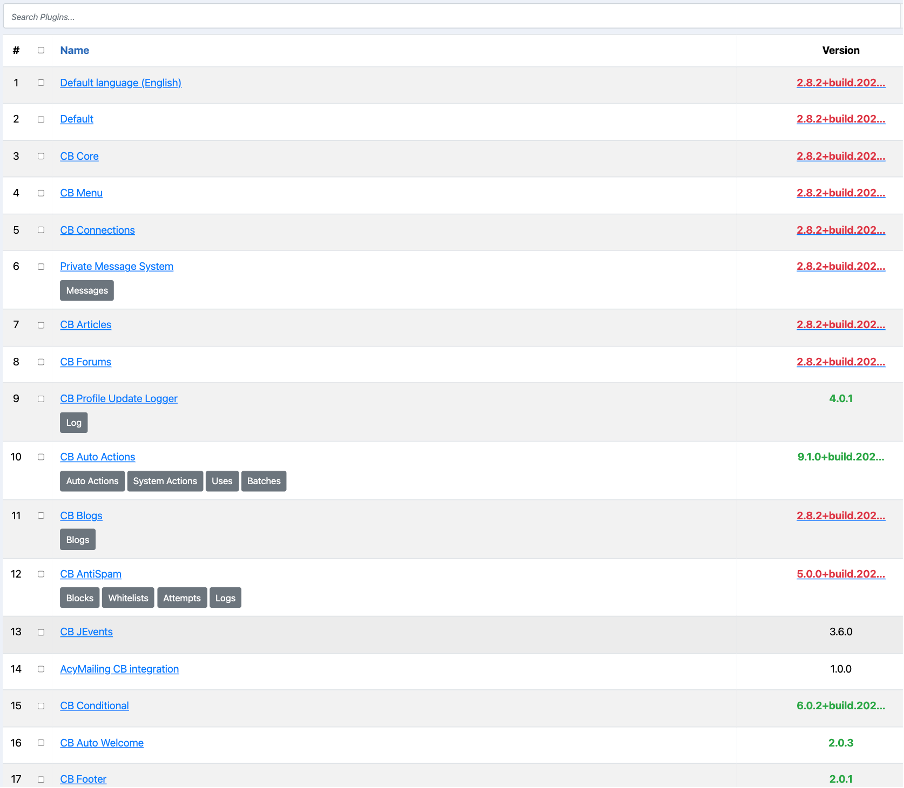Click the Blocks button
Viewport: 904px width, 788px height.
80,598
